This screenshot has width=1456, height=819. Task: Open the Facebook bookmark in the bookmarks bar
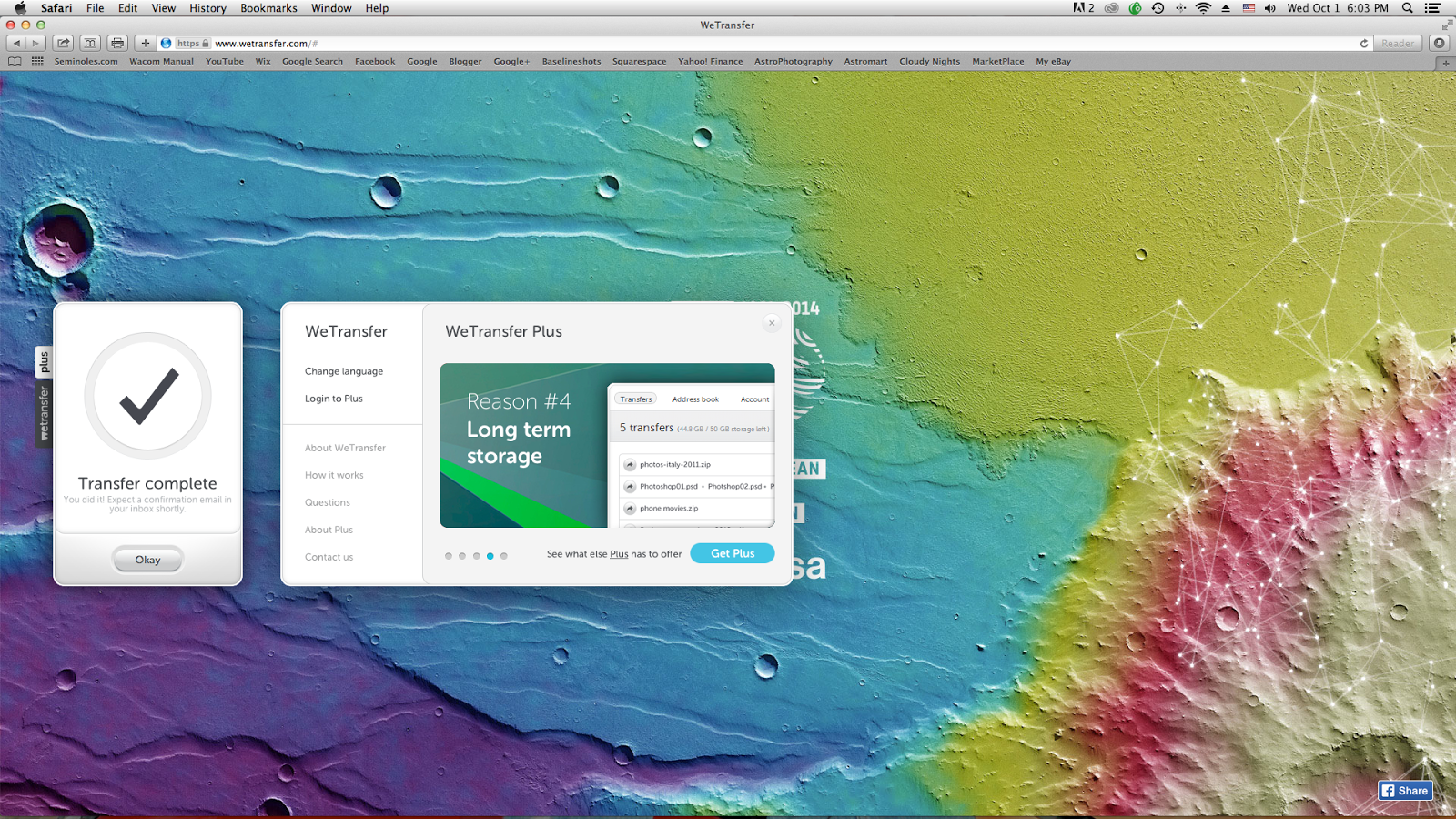tap(375, 61)
